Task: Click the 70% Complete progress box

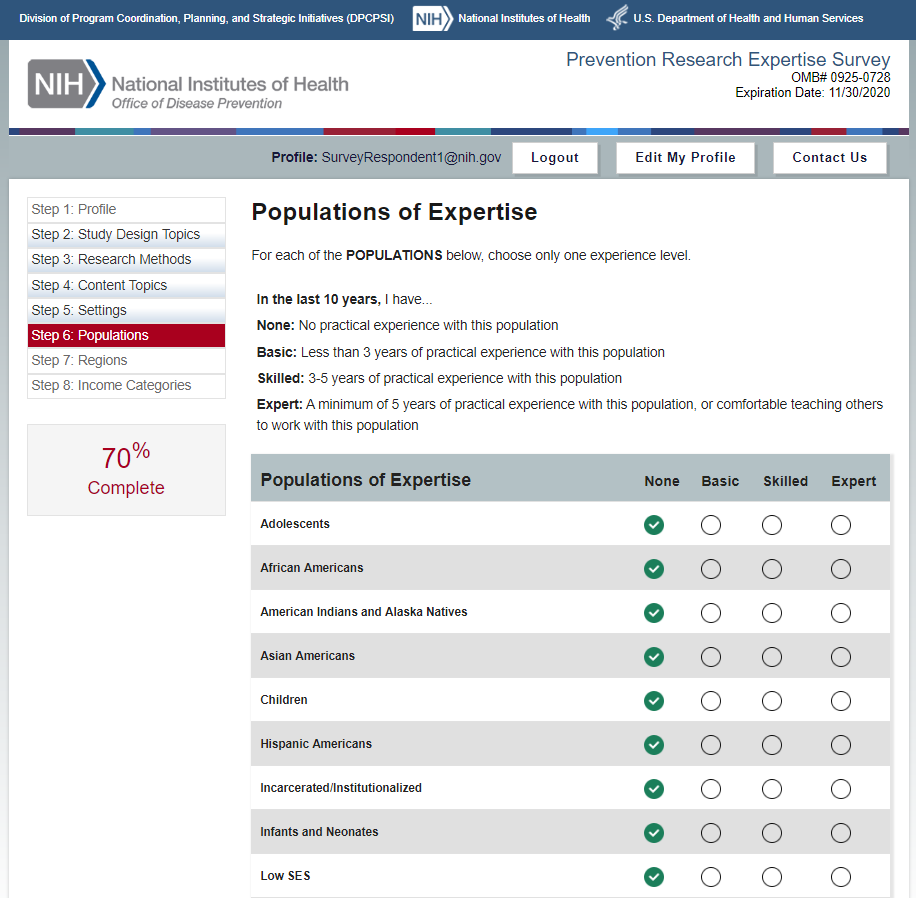Action: pos(126,470)
